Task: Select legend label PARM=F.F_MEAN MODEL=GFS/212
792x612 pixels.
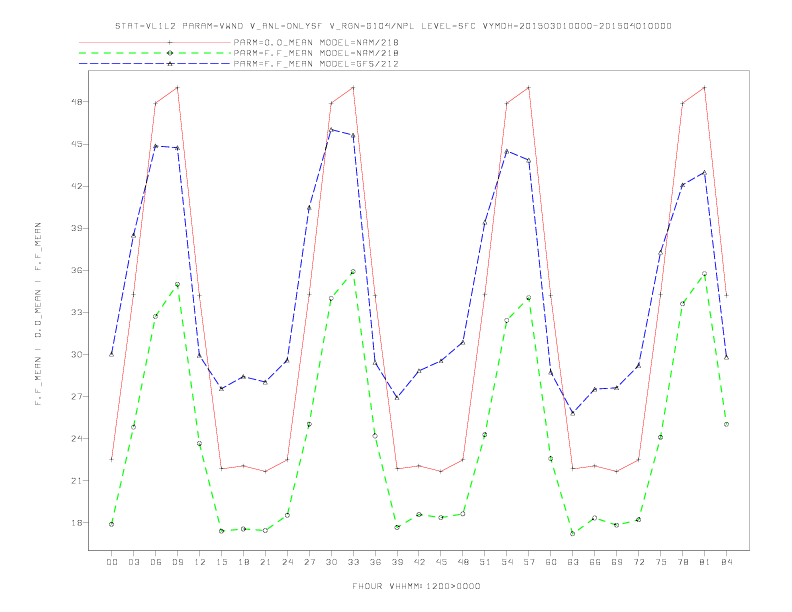Action: pyautogui.click(x=316, y=64)
